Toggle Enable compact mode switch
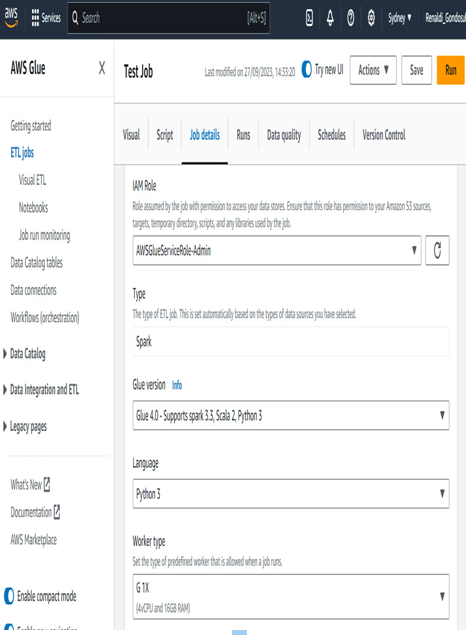This screenshot has height=635, width=466. pos(9,596)
